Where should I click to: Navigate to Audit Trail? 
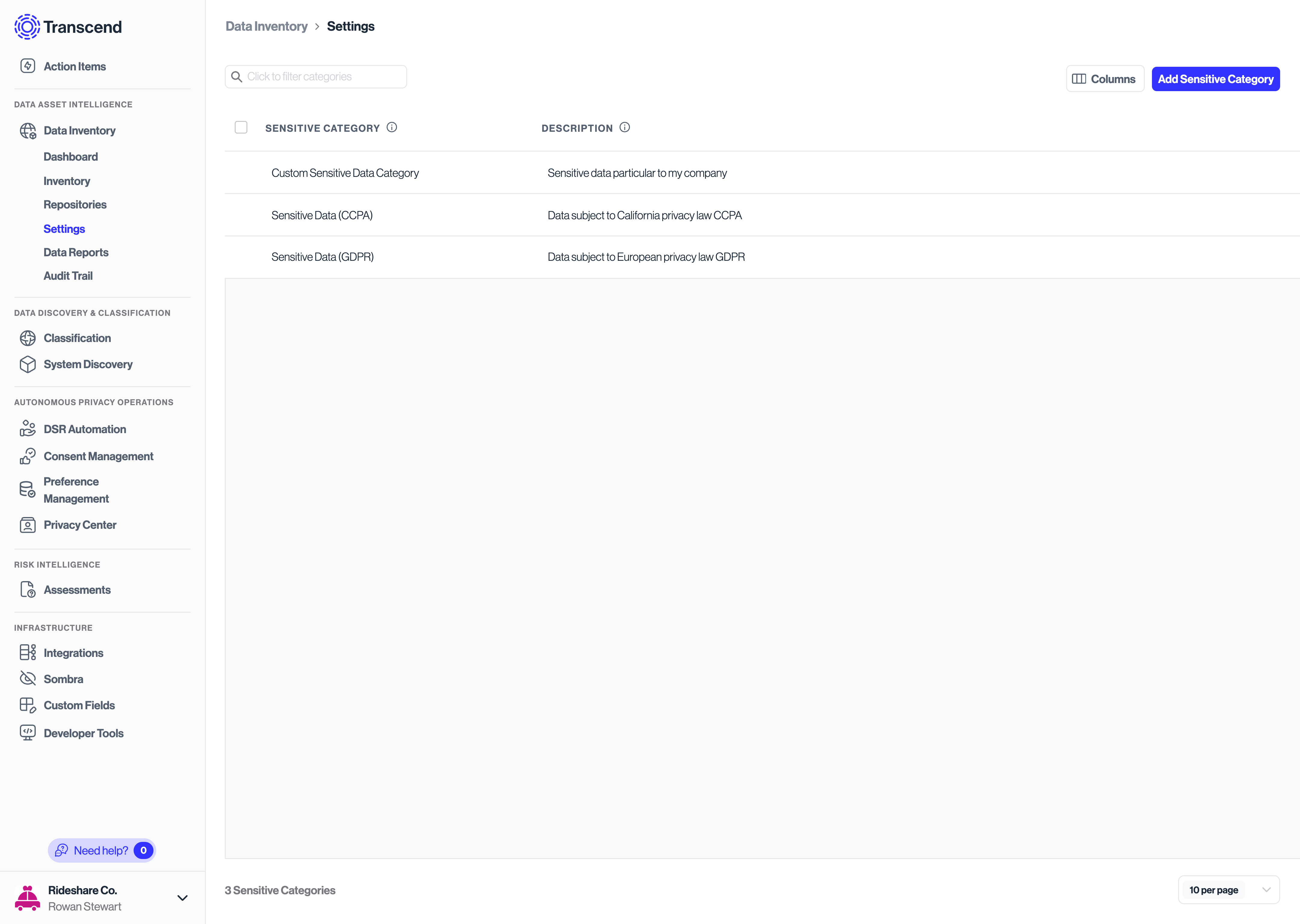click(x=68, y=276)
